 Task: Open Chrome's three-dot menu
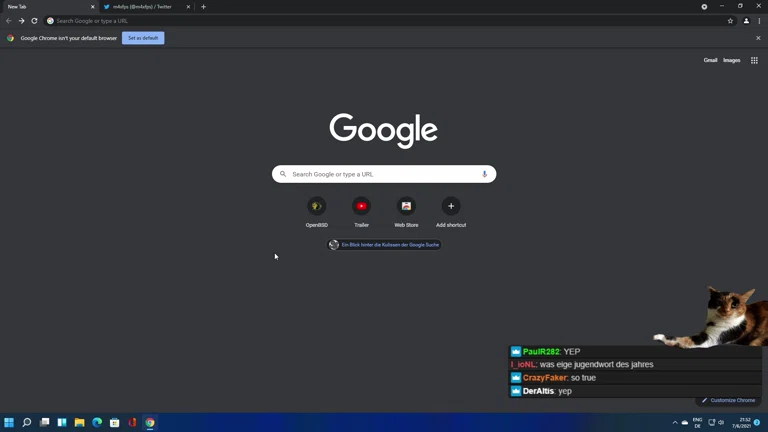pyautogui.click(x=759, y=21)
